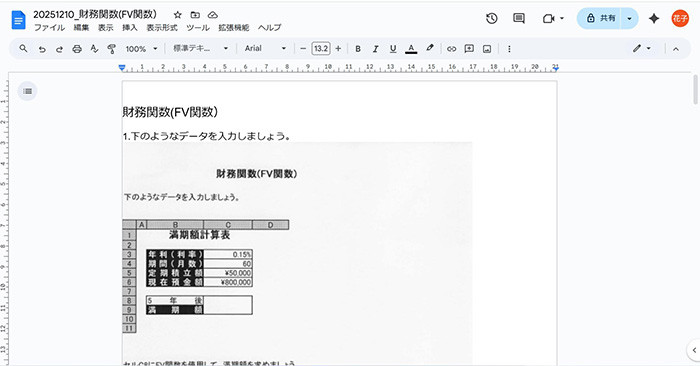Open the ヘルプ menu
This screenshot has width=700, height=366.
click(270, 28)
